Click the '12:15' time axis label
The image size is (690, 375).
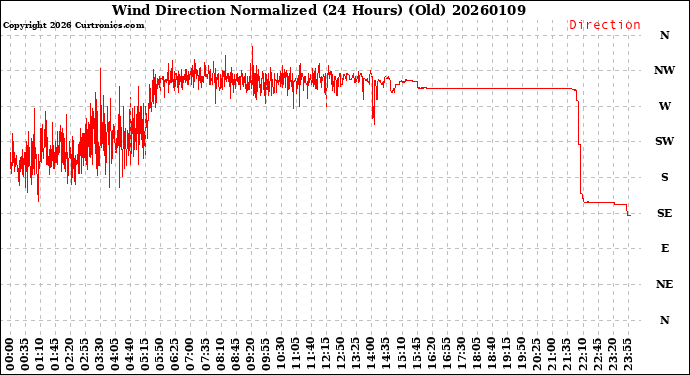327,354
